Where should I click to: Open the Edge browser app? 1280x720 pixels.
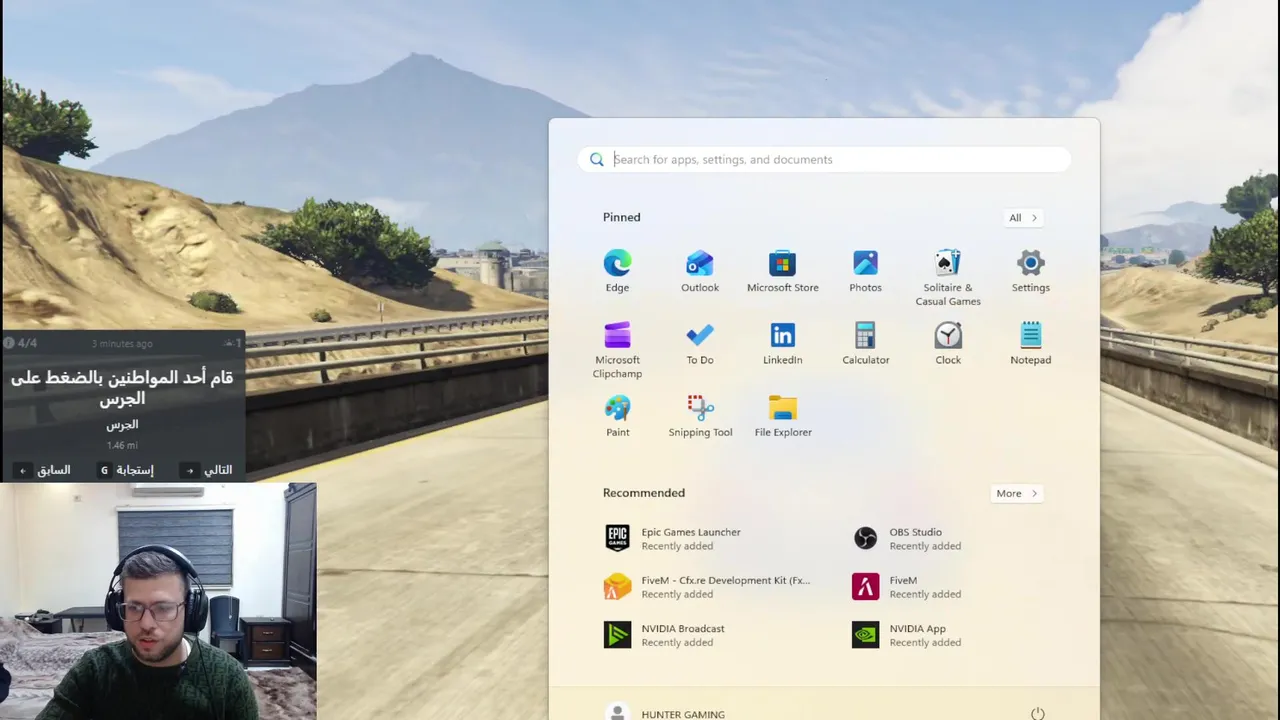[x=617, y=272]
